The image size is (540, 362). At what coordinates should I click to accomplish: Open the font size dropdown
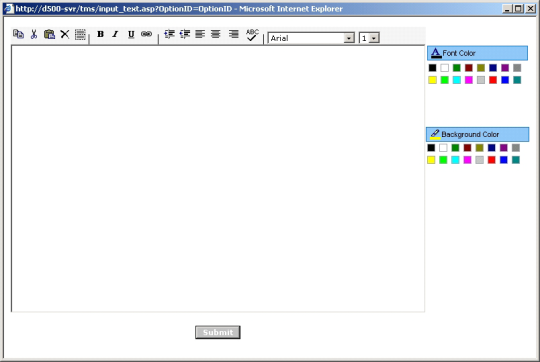pos(369,38)
